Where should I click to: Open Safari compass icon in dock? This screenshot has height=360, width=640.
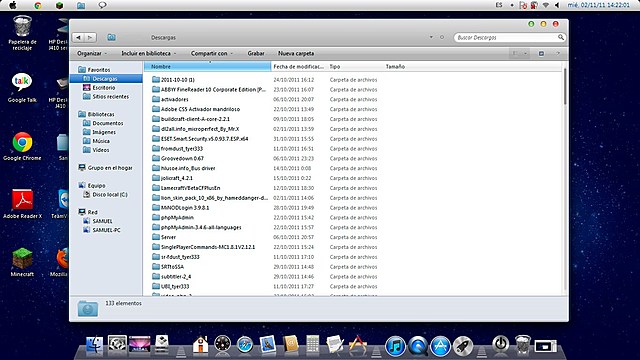click(245, 345)
